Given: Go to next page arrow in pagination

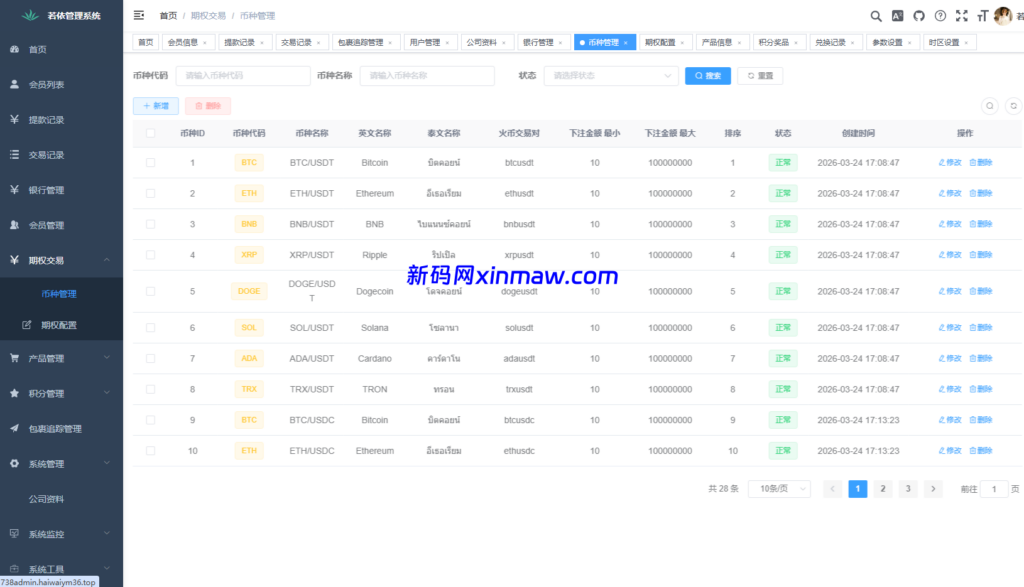Looking at the screenshot, I should point(933,488).
